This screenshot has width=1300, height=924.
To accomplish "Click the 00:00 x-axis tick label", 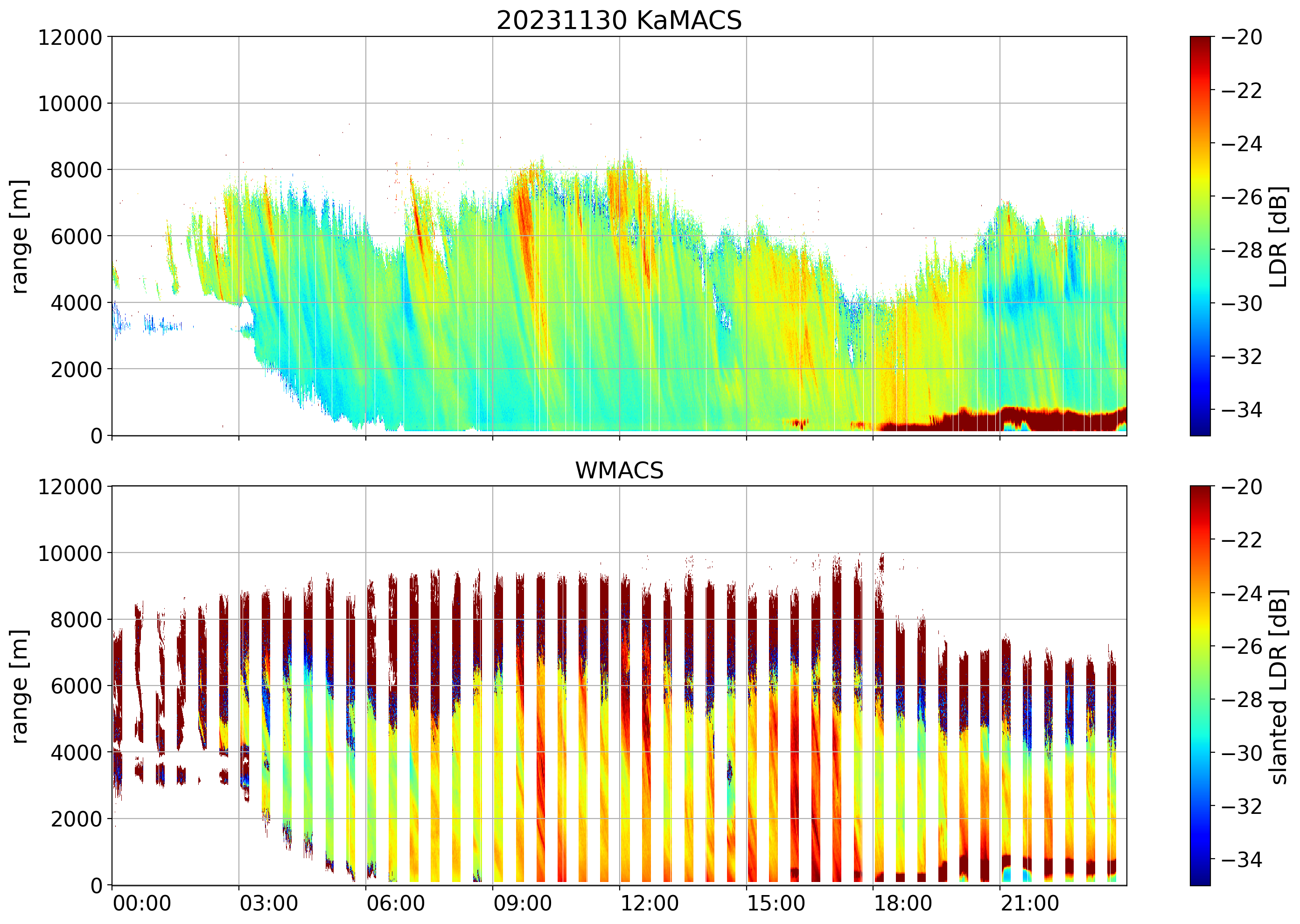I will click(x=142, y=903).
